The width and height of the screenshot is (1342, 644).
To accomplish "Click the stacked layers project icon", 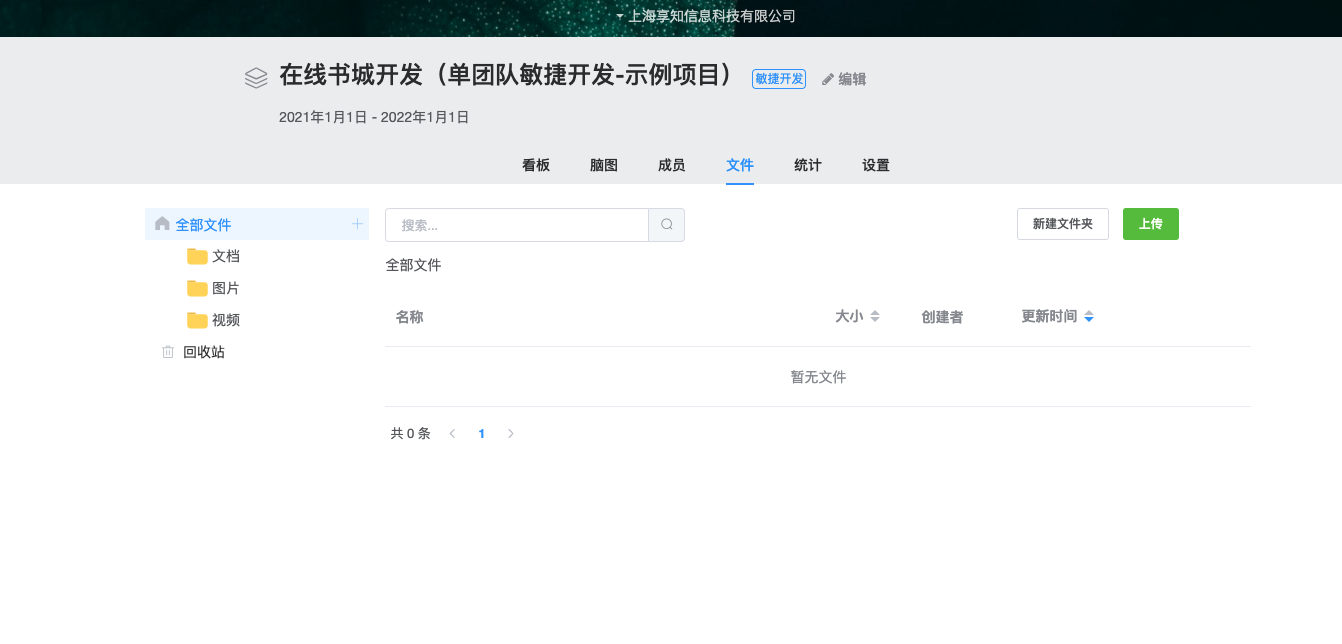I will [x=256, y=78].
